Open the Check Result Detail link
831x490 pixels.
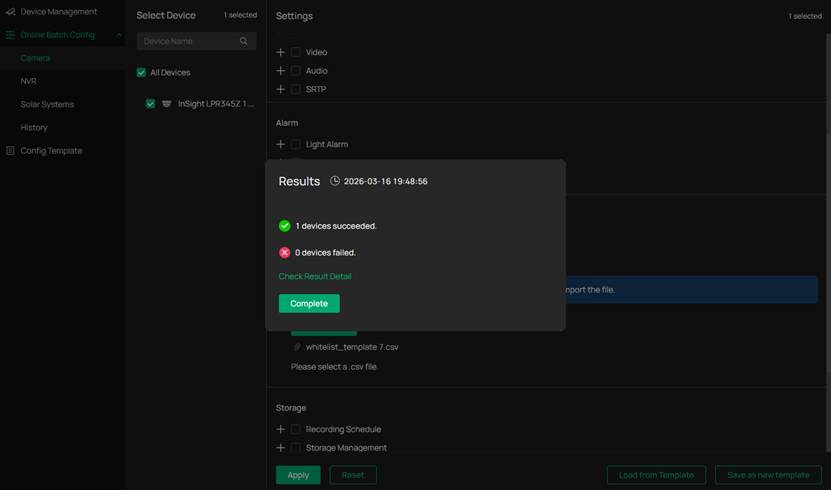point(315,276)
